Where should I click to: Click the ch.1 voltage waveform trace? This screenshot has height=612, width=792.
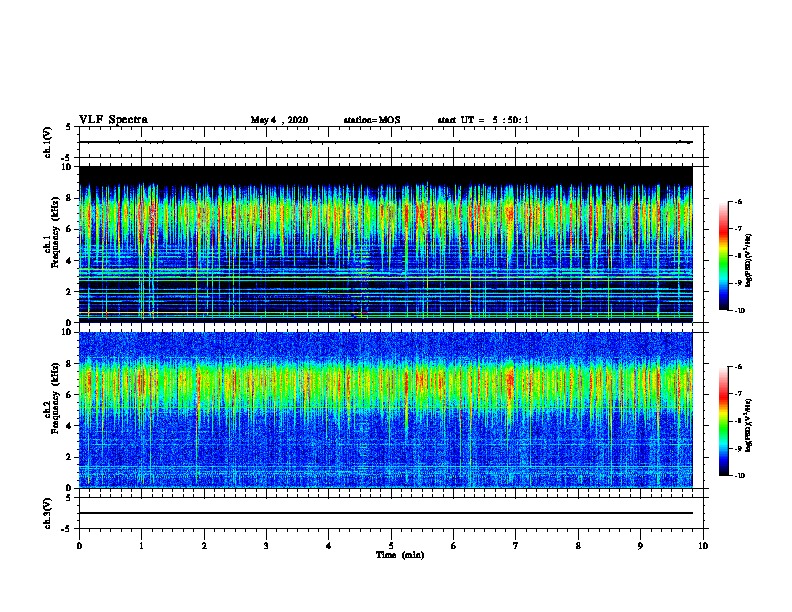[x=385, y=142]
